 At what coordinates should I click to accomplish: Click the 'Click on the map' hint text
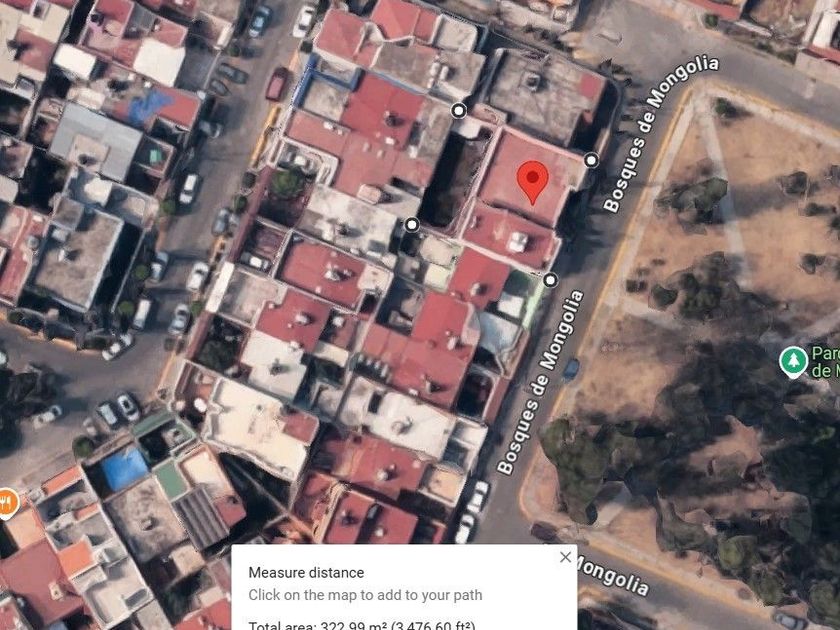(x=365, y=595)
